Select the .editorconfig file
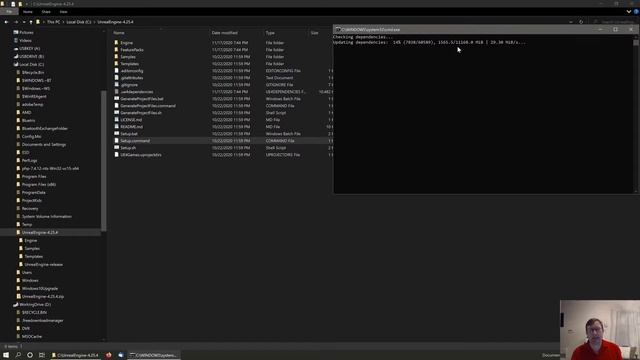640x360 pixels. (131, 71)
